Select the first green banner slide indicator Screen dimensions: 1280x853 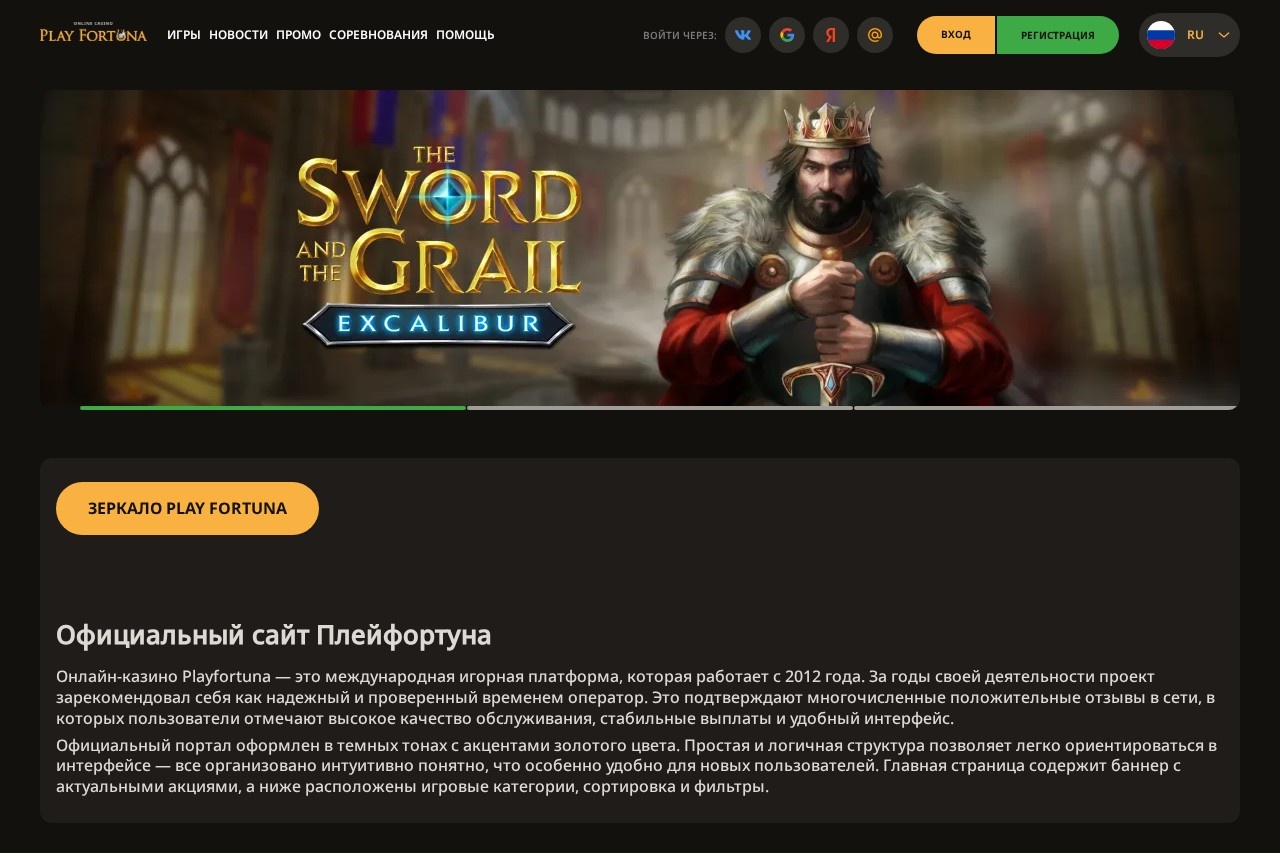273,408
